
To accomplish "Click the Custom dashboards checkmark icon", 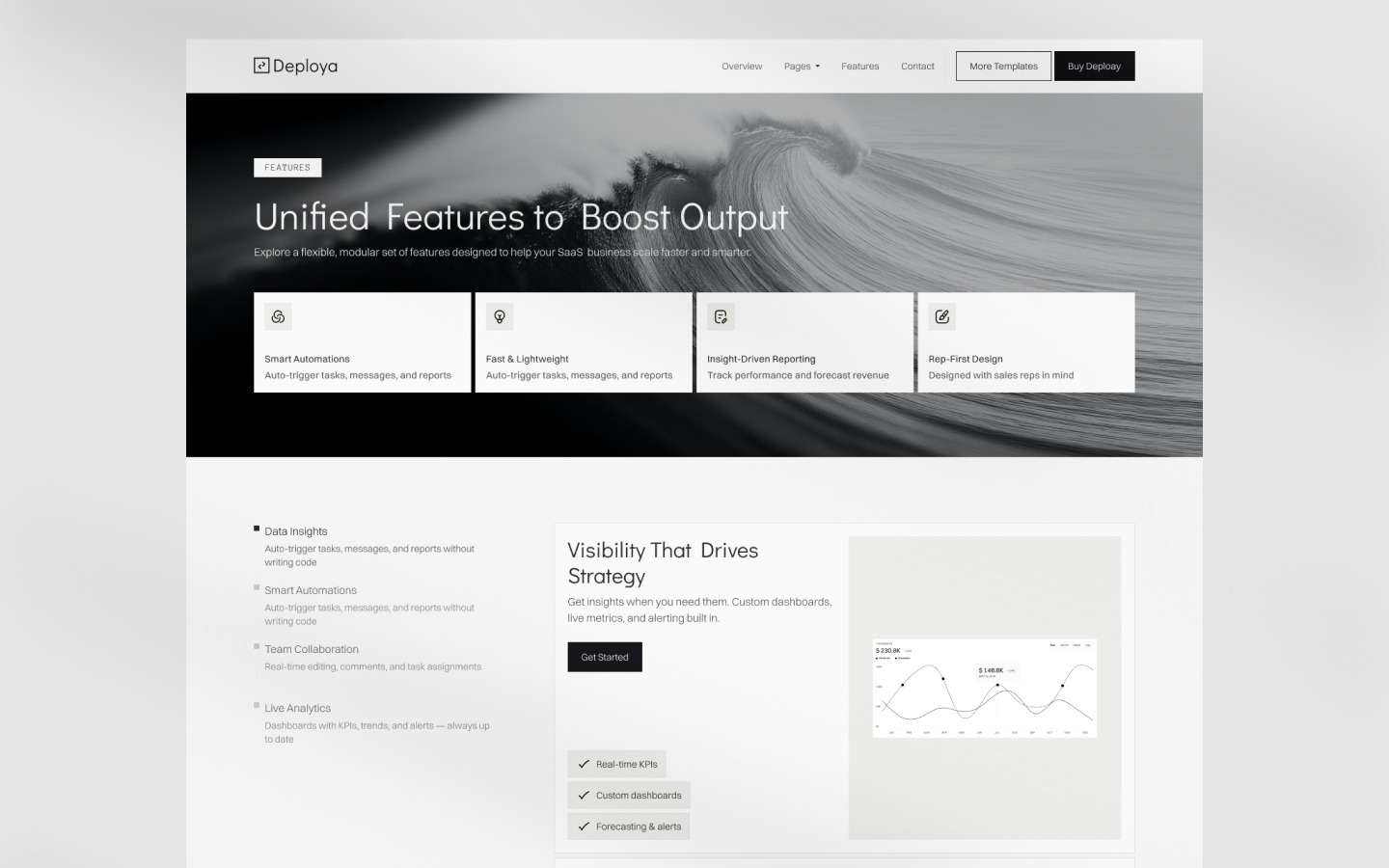I will 584,796.
